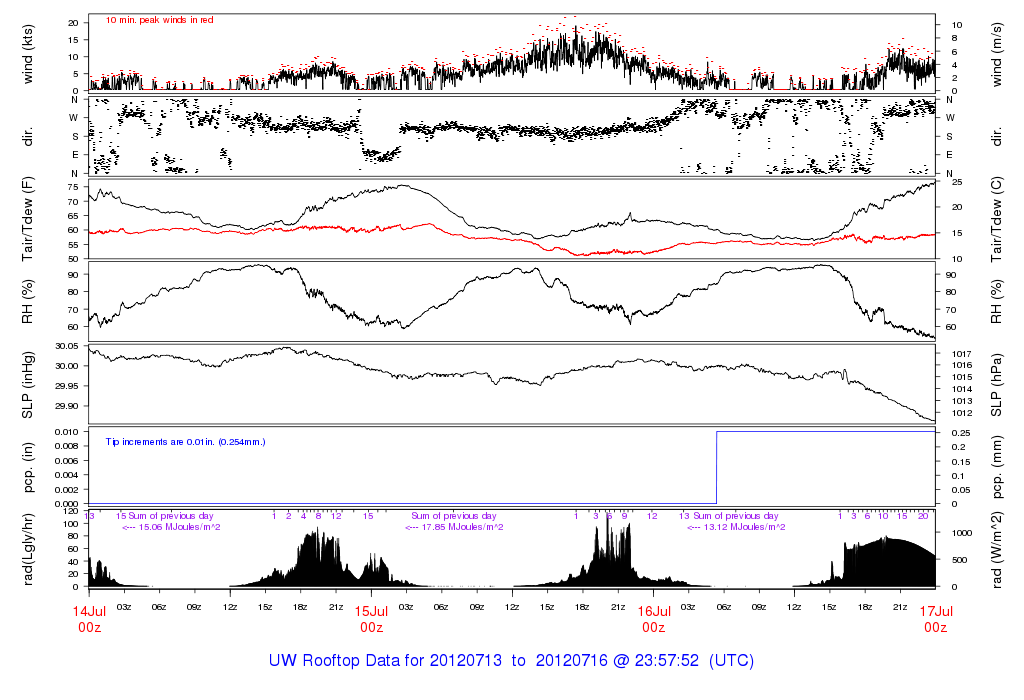Viewport: 1024px width, 700px height.
Task: Click the left 'dir.' wind direction label
Action: pos(27,137)
